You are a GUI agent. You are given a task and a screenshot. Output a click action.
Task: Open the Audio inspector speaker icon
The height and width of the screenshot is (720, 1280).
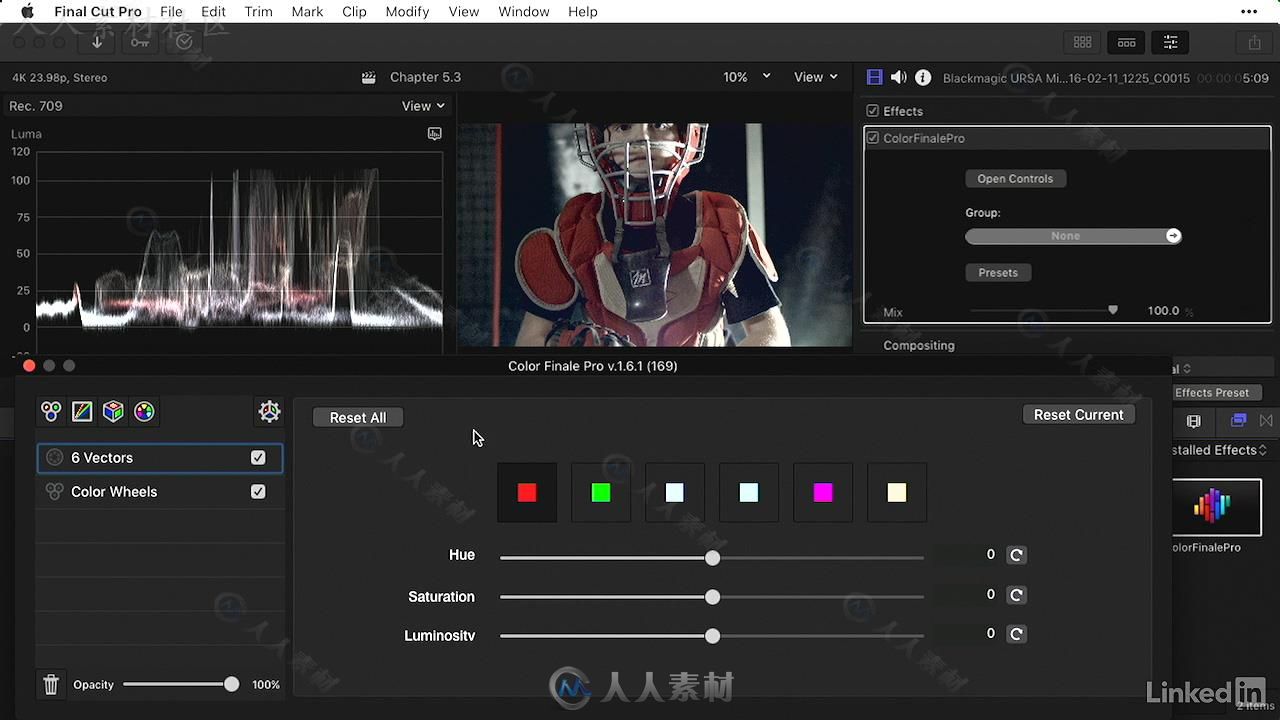(898, 77)
